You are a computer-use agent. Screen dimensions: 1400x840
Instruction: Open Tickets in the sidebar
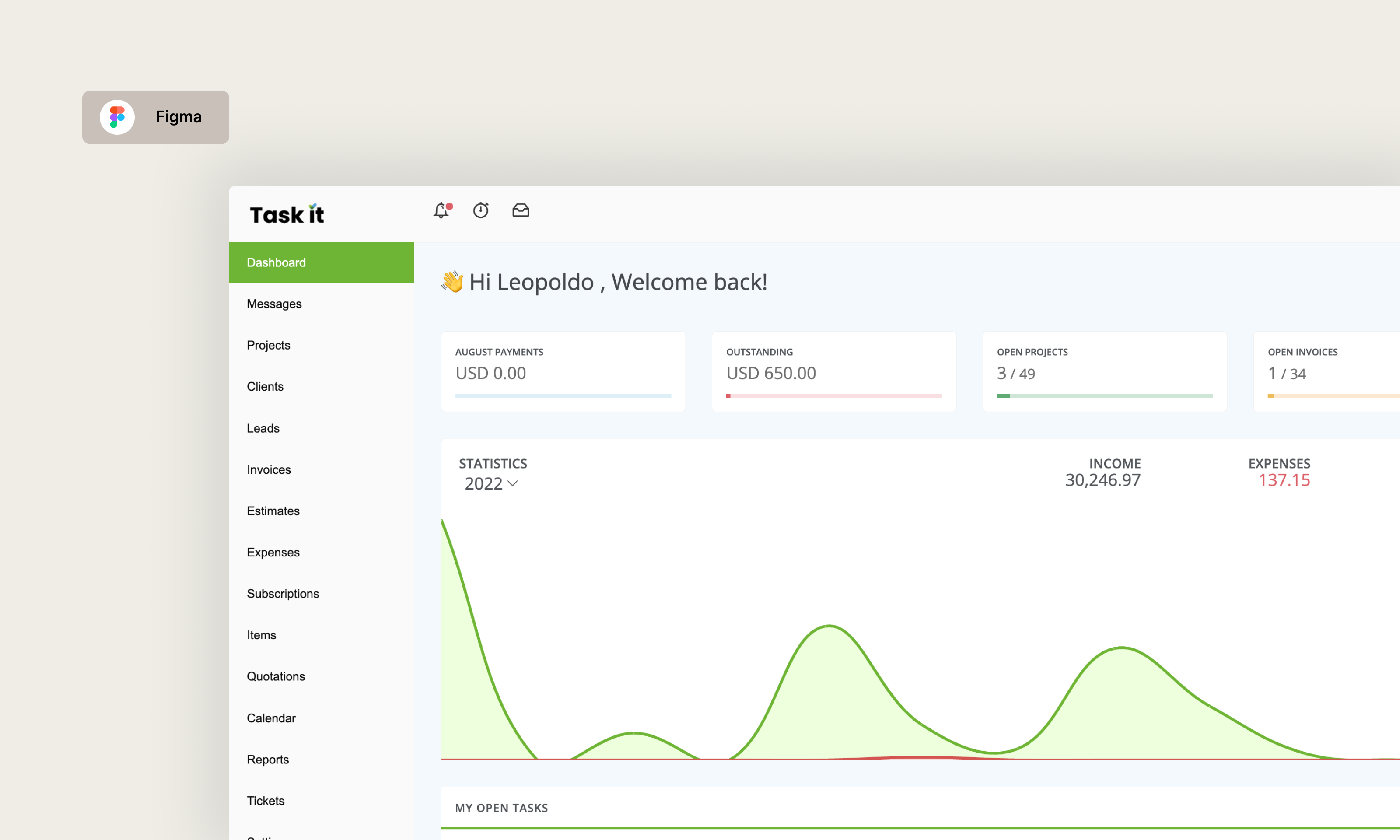[322, 801]
